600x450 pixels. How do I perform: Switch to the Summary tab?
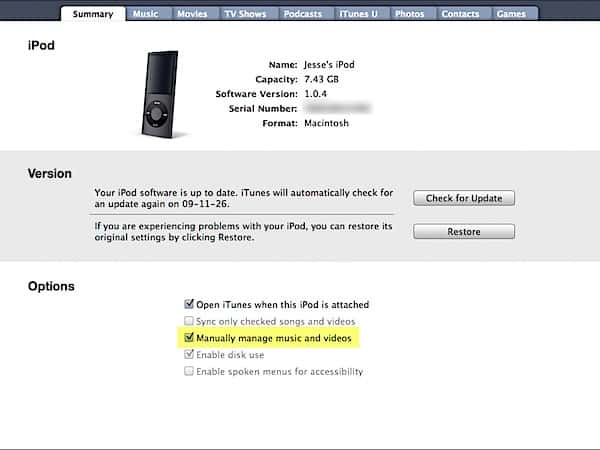pos(93,14)
